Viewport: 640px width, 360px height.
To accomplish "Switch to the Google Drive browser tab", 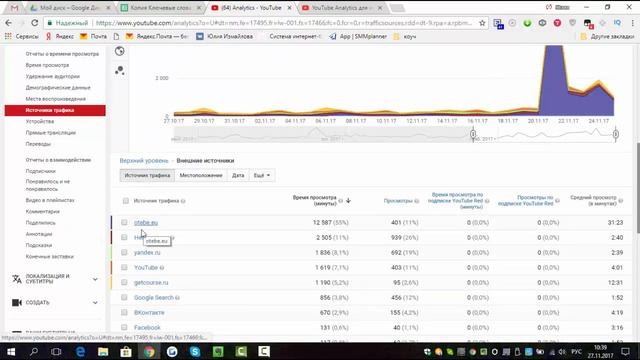I will (x=70, y=8).
